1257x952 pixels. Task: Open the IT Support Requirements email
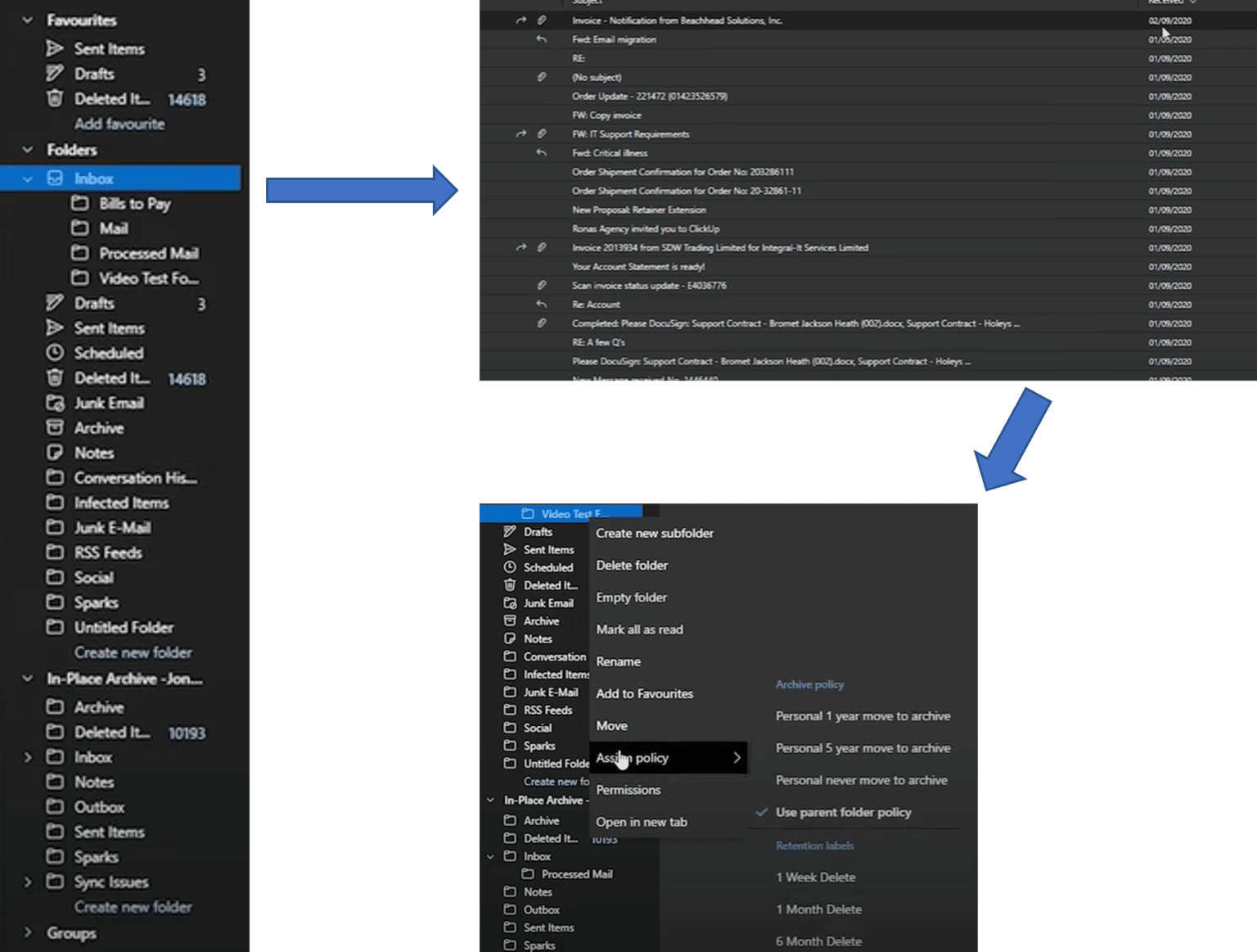(x=630, y=134)
